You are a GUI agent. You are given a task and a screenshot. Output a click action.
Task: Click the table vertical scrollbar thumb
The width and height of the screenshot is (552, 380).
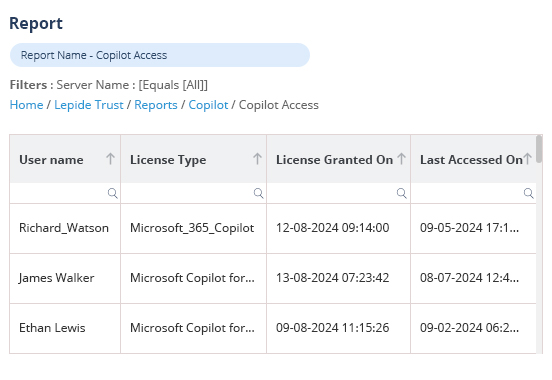539,149
